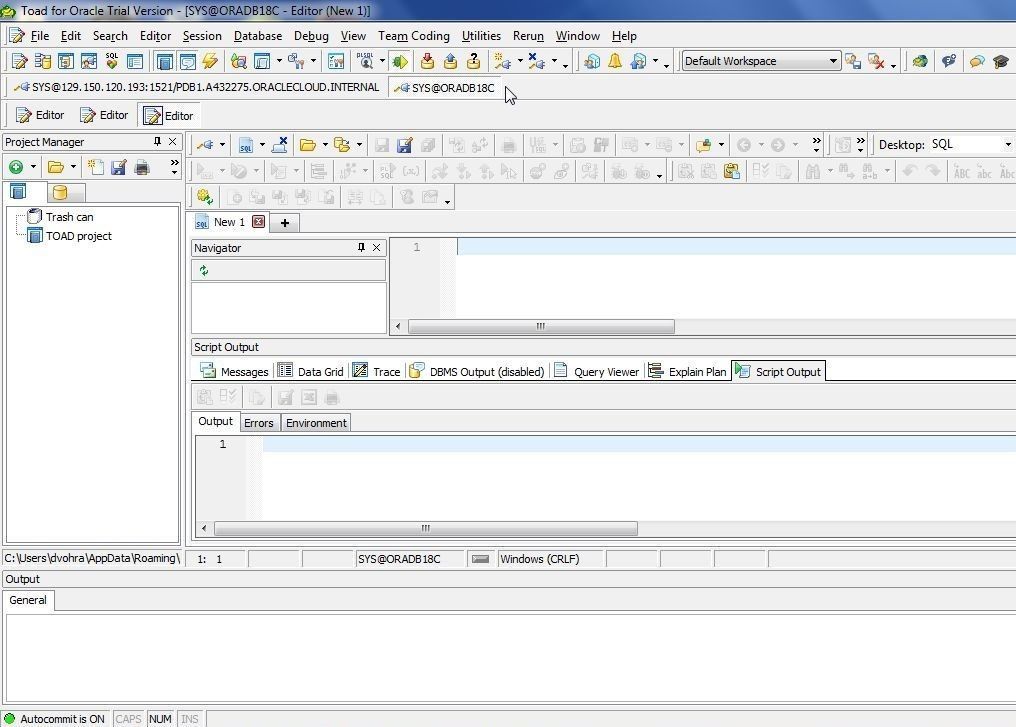Expand the editor toolbar overflow chevron
This screenshot has width=1016, height=727.
click(x=816, y=145)
